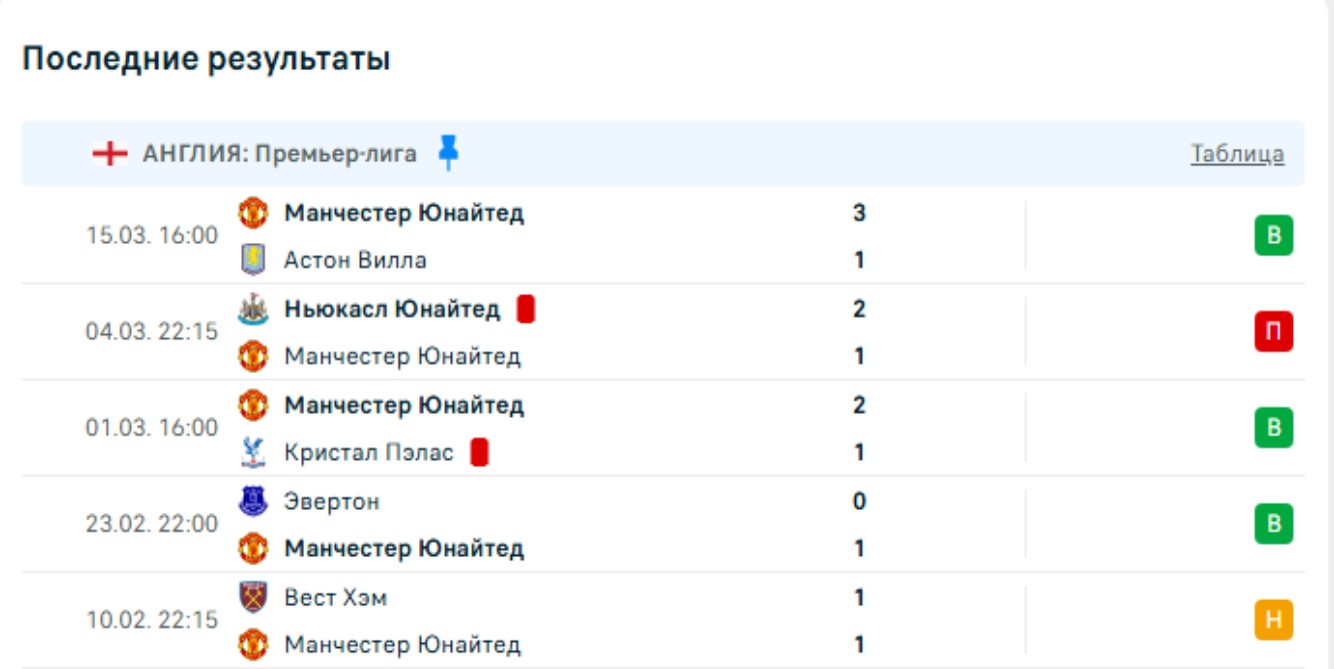Viewport: 1334px width, 669px height.
Task: Open the Таблица standings link
Action: click(x=1237, y=154)
